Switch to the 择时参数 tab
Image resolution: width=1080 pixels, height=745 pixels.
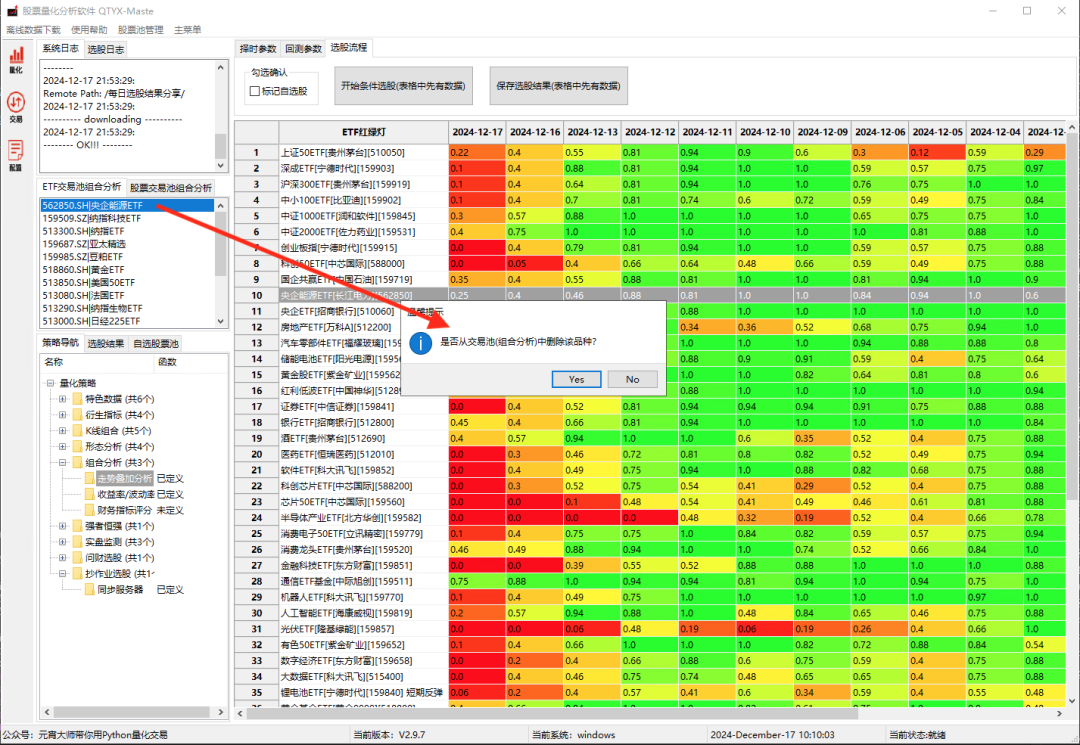tap(258, 49)
